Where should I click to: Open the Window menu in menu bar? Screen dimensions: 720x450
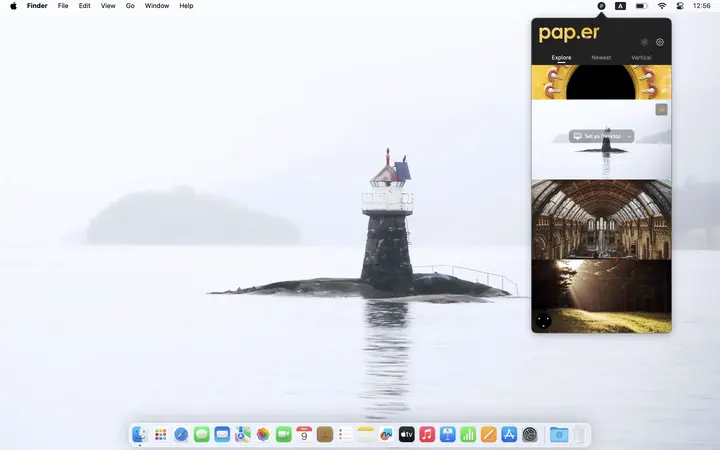pos(157,6)
